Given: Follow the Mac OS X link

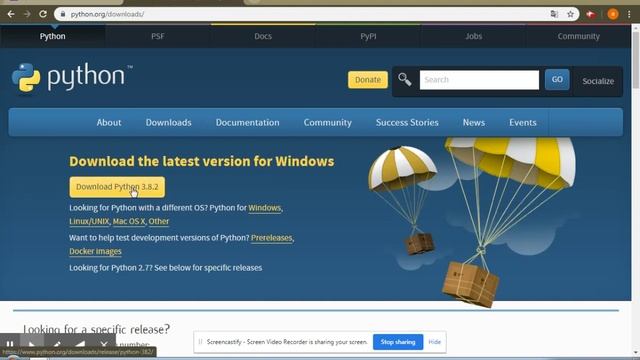Looking at the screenshot, I should 129,221.
